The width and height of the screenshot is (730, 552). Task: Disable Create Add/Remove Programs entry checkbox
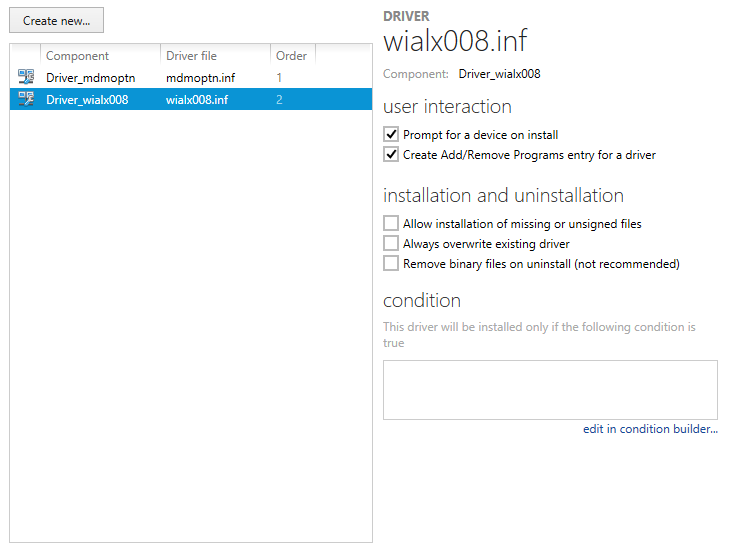(391, 155)
